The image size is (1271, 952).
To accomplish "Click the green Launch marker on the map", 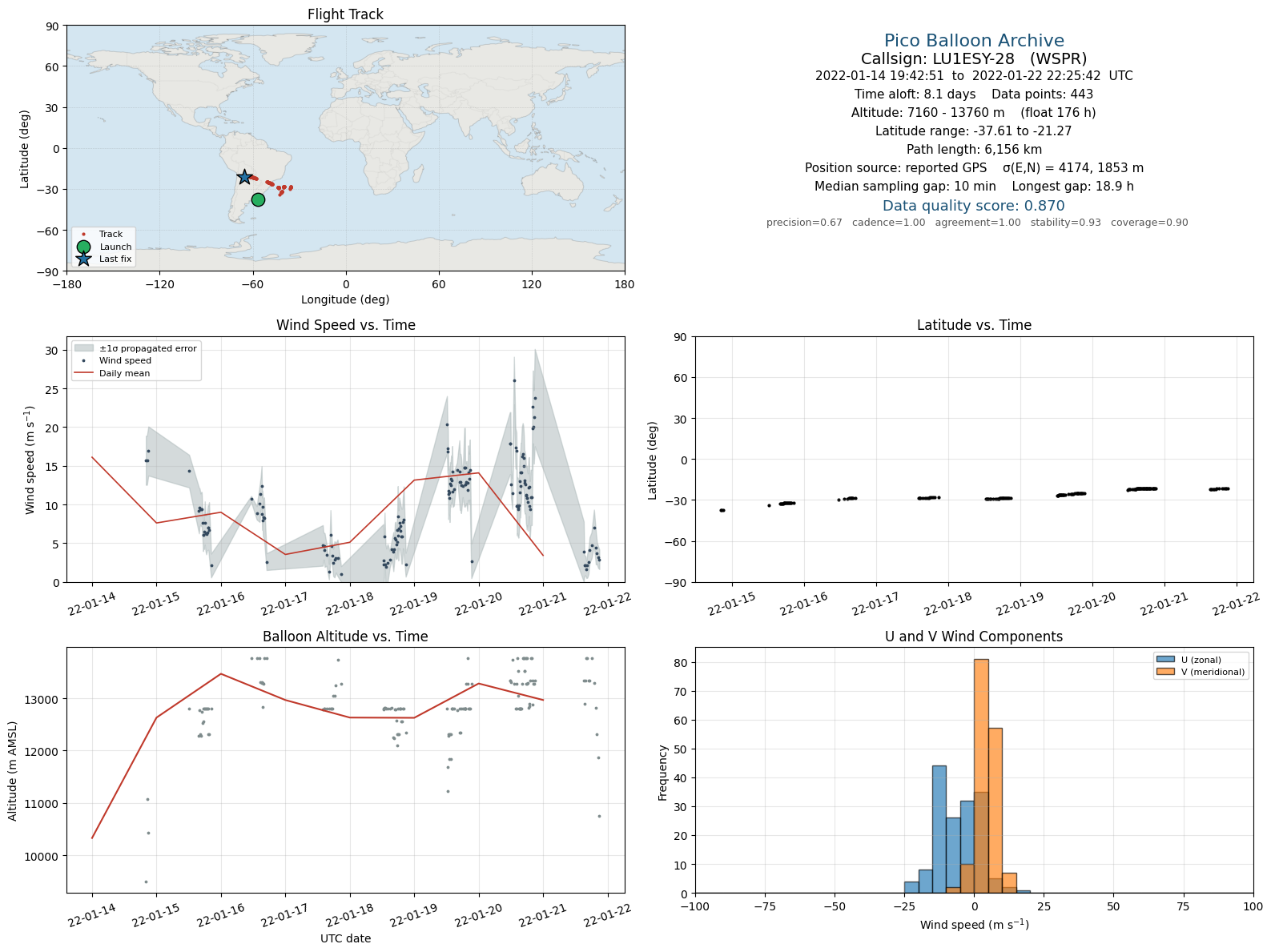I will point(258,199).
